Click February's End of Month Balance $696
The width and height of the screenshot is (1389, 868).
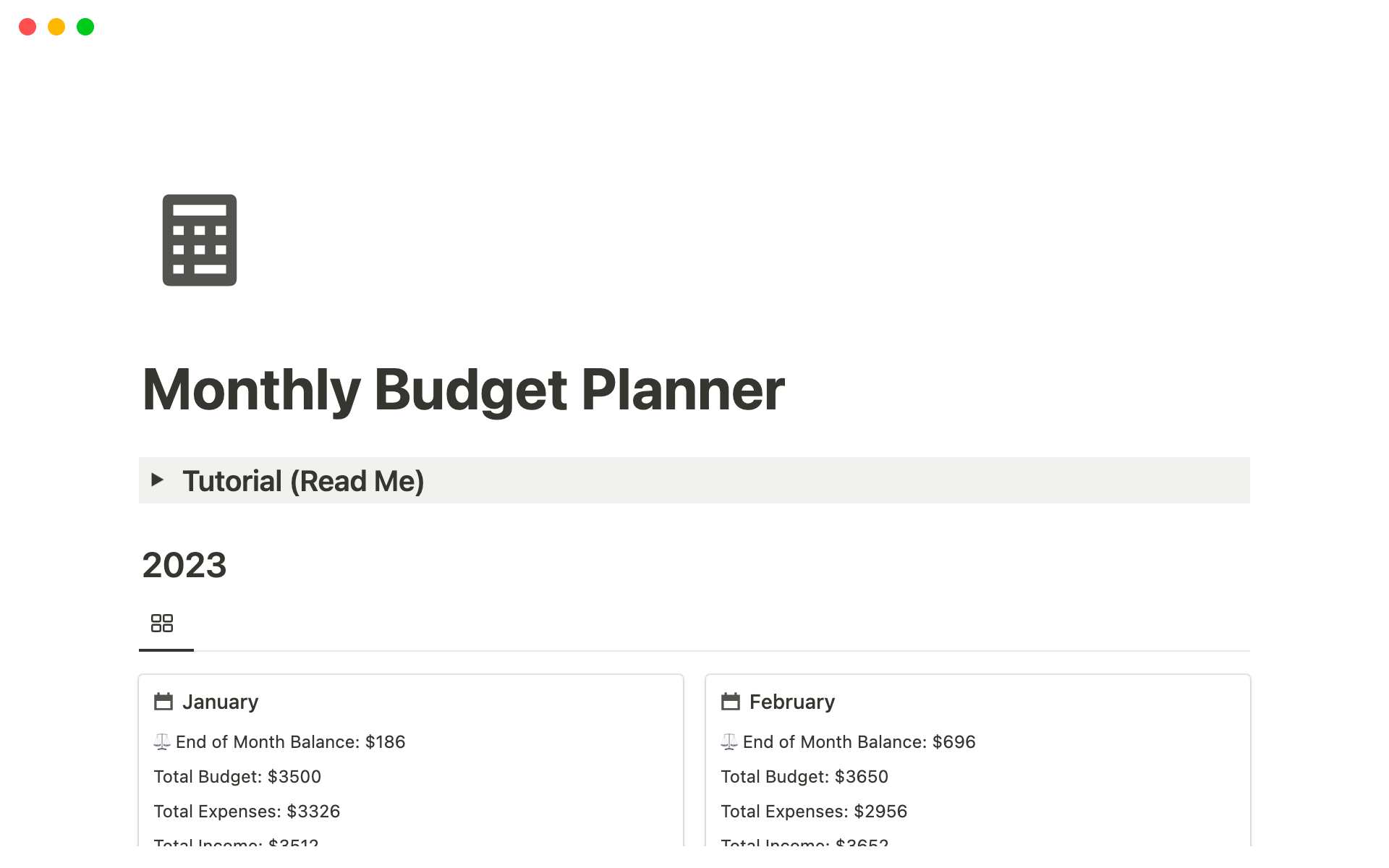(859, 742)
